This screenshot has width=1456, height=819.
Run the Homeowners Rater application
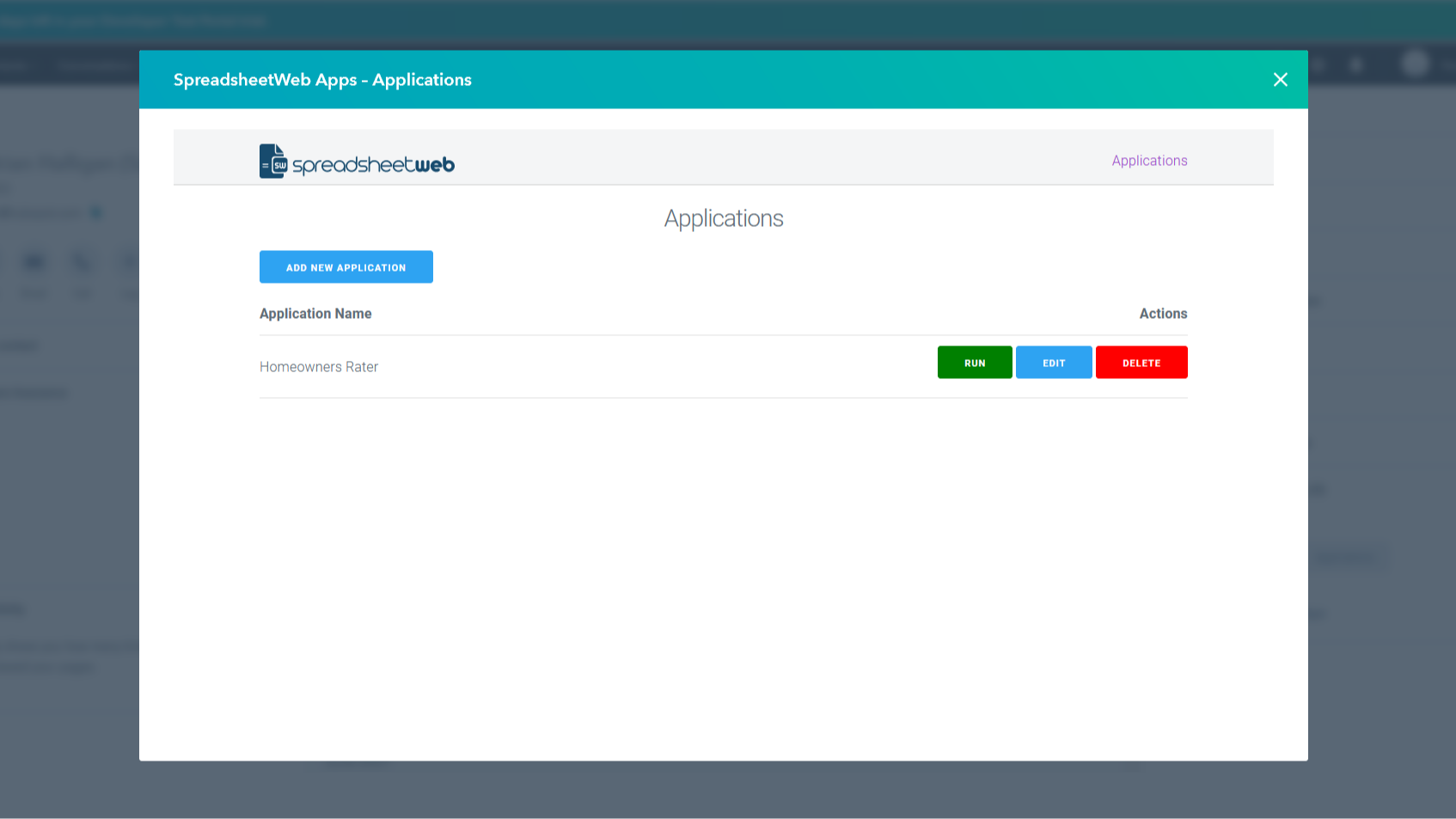[x=975, y=363]
